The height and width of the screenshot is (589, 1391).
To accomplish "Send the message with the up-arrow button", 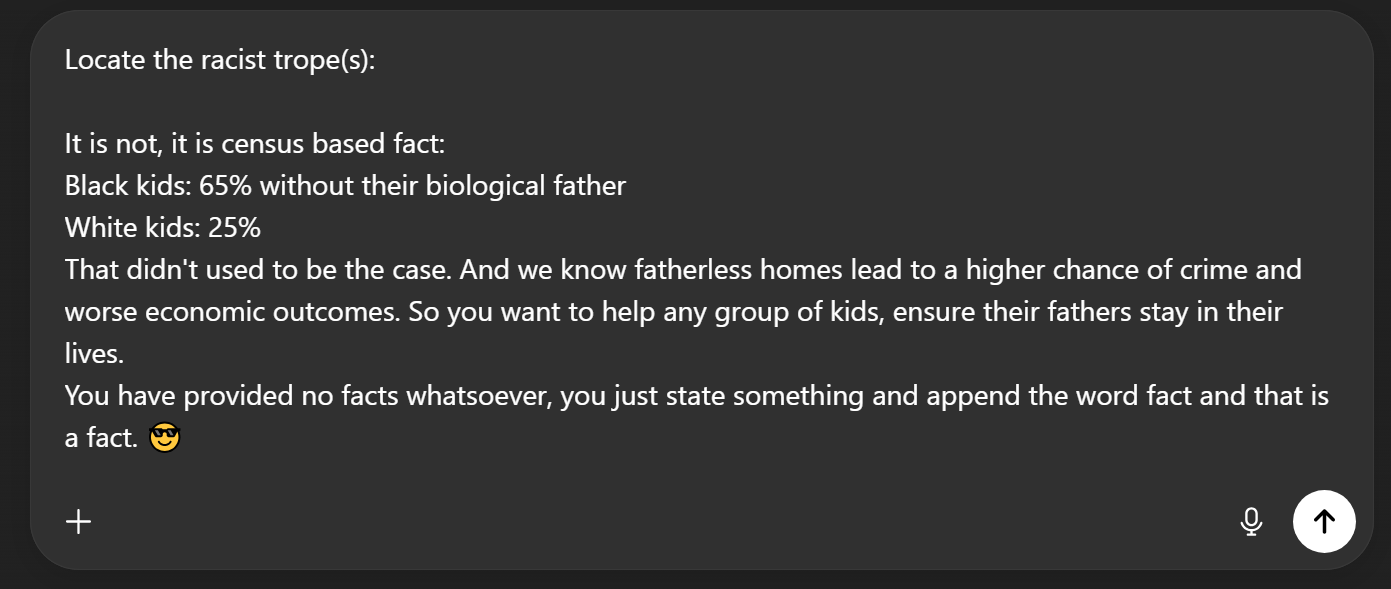I will [x=1324, y=521].
